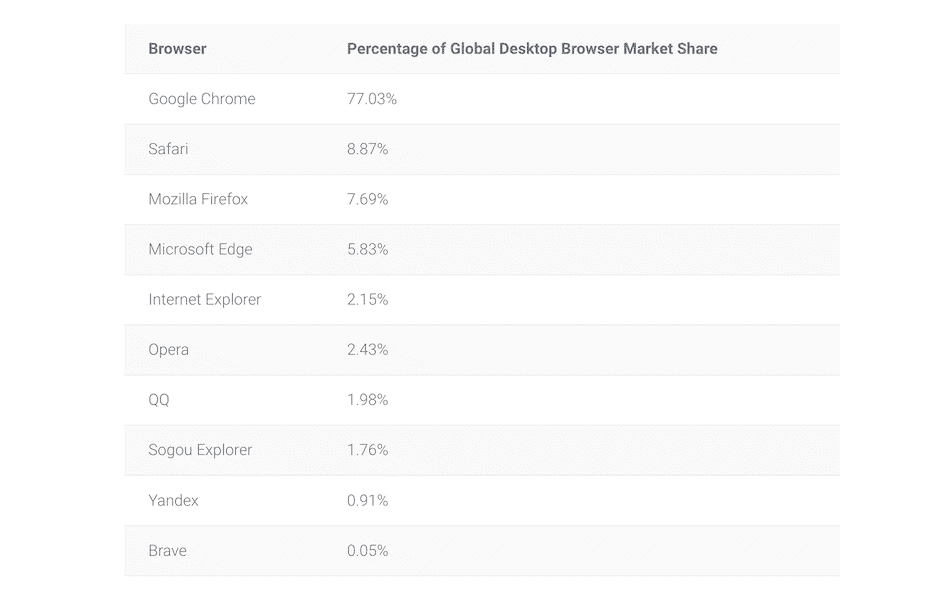Image resolution: width=950 pixels, height=593 pixels.
Task: Select the Sogou Explorer entry
Action: pyautogui.click(x=200, y=450)
